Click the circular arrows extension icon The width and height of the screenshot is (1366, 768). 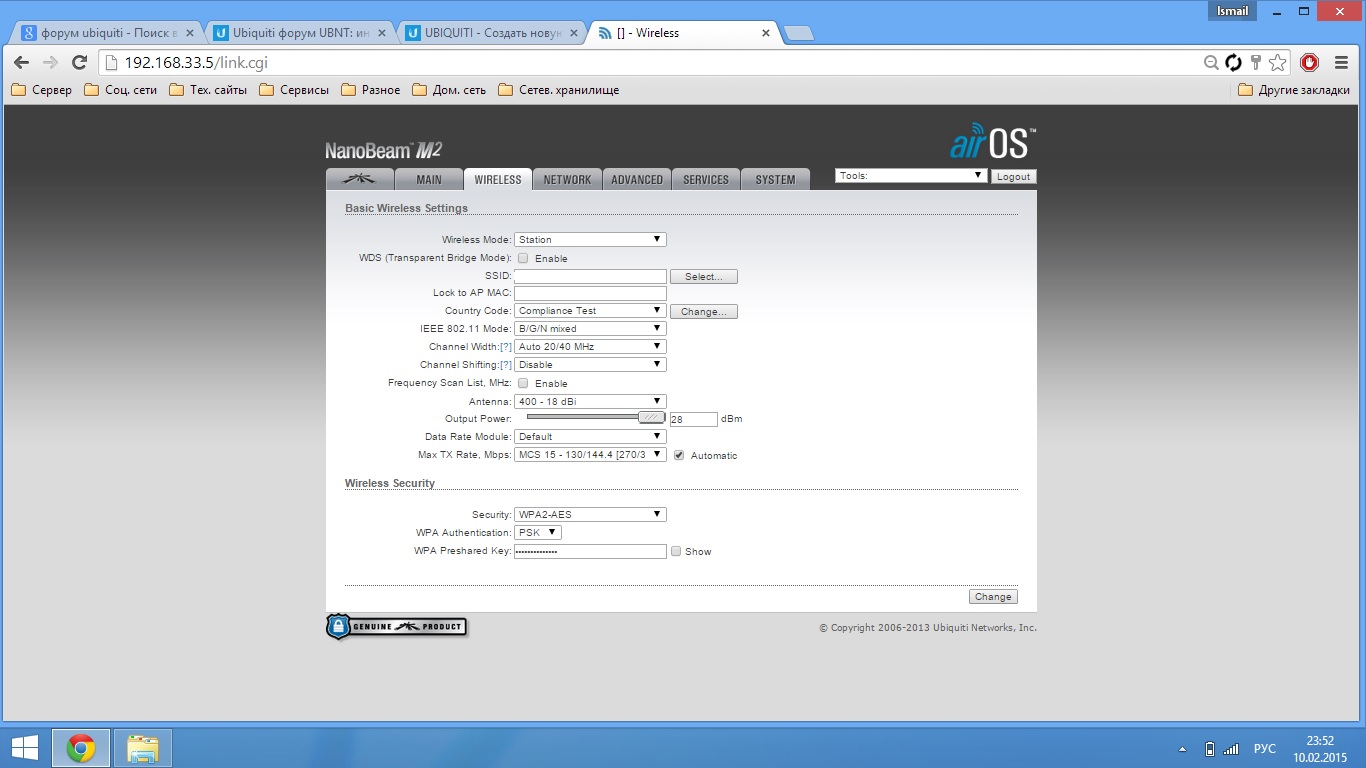[x=1233, y=63]
